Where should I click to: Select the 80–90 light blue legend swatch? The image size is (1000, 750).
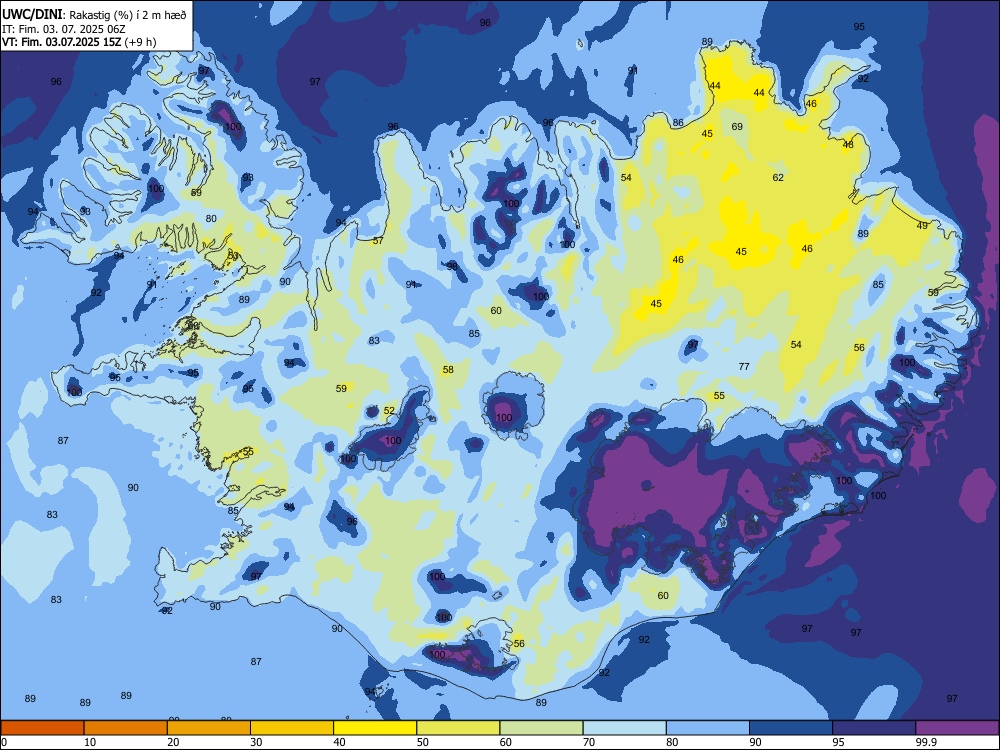pyautogui.click(x=708, y=728)
